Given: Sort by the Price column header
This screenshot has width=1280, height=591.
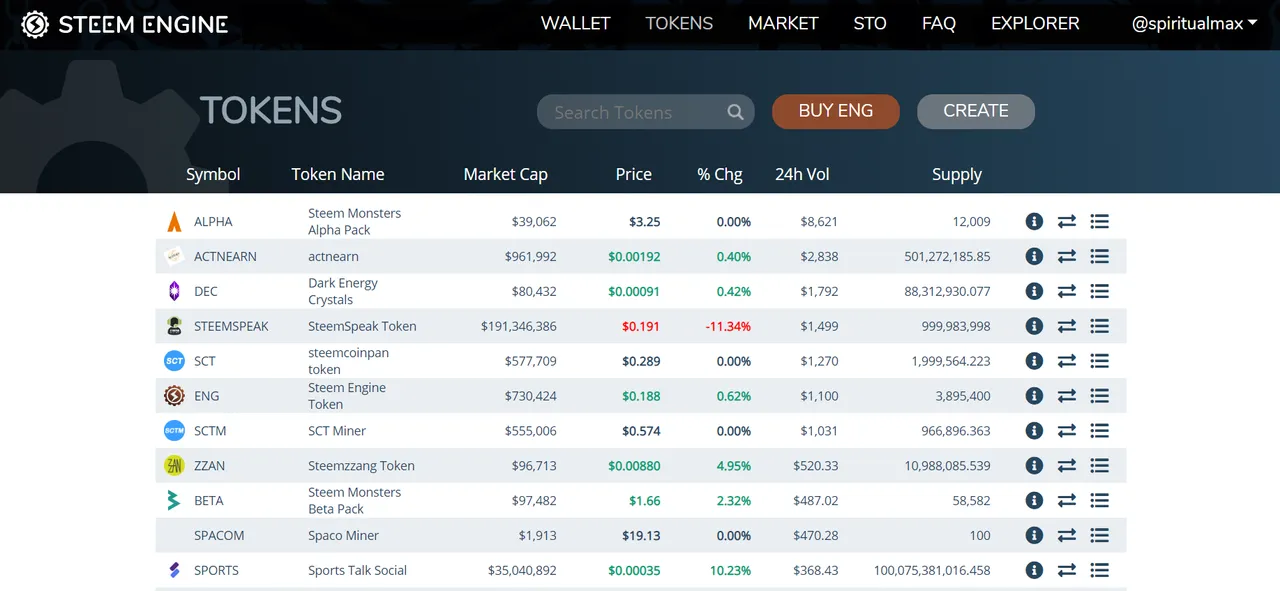Looking at the screenshot, I should tap(634, 174).
